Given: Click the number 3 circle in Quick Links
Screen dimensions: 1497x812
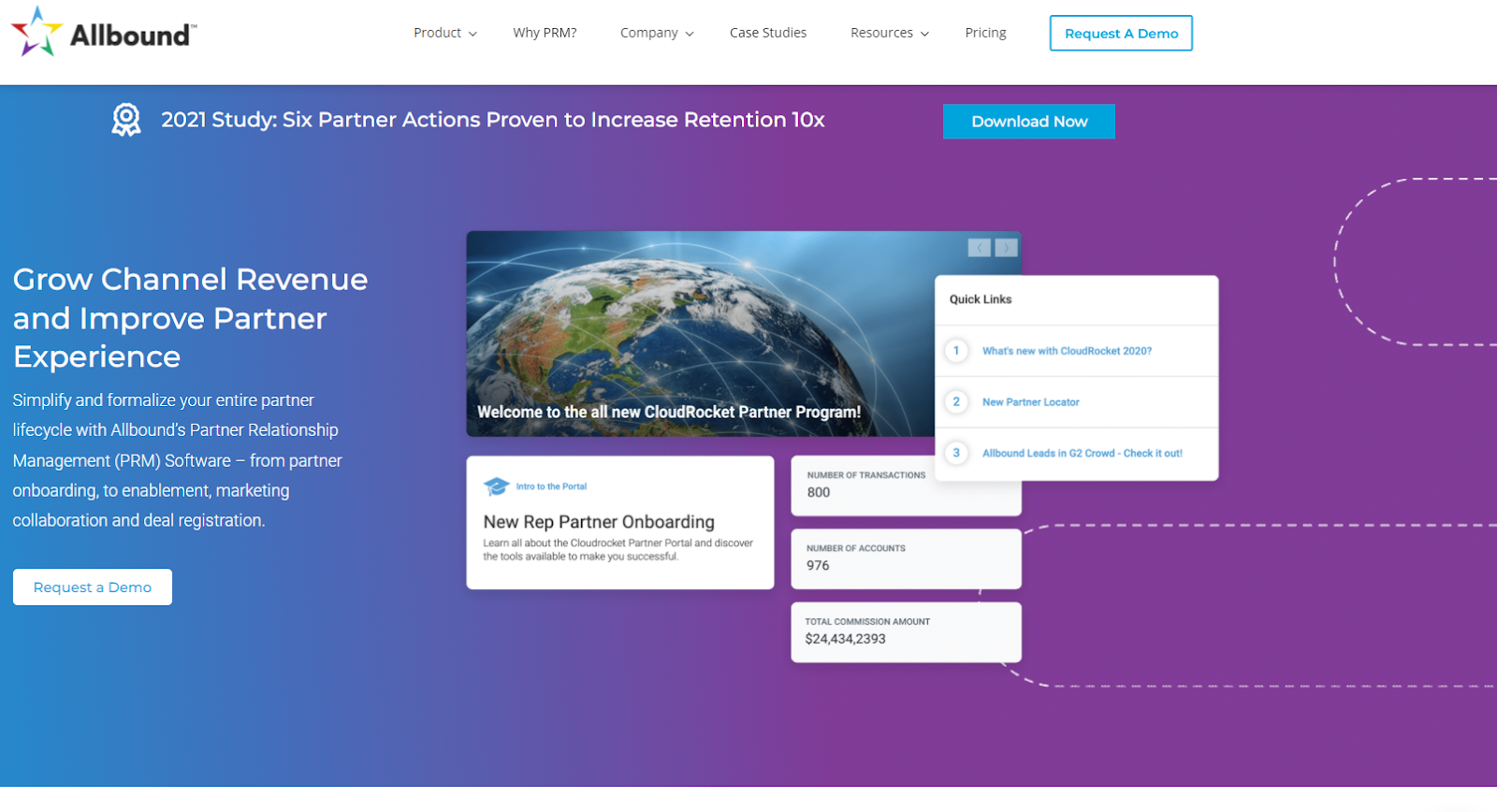Looking at the screenshot, I should coord(956,453).
